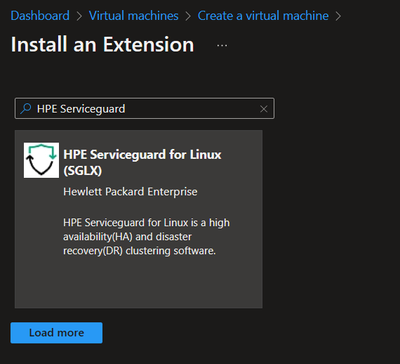This screenshot has height=364, width=400.
Task: Navigate to Virtual machines breadcrumb
Action: point(134,16)
